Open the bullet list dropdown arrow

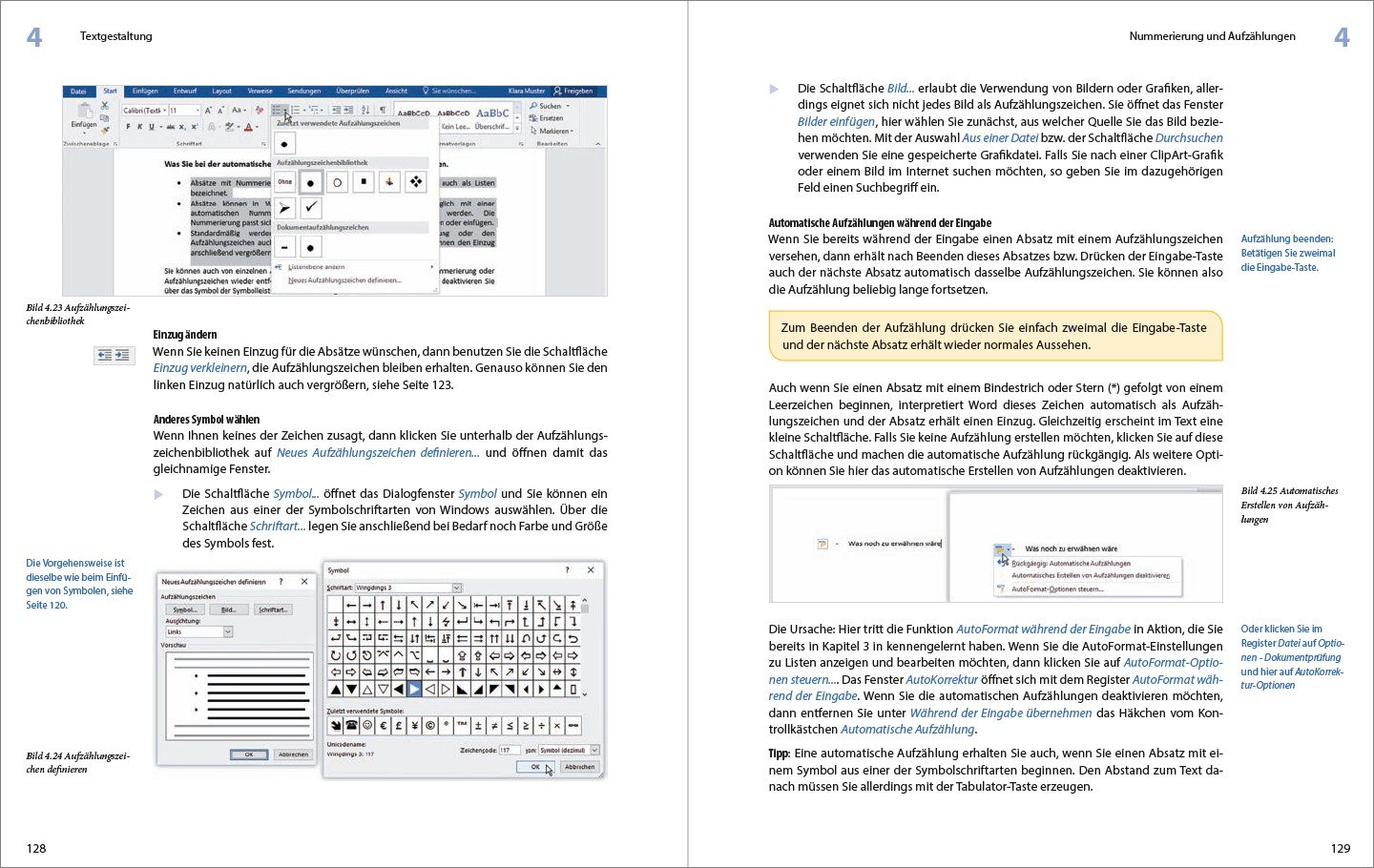[x=285, y=111]
